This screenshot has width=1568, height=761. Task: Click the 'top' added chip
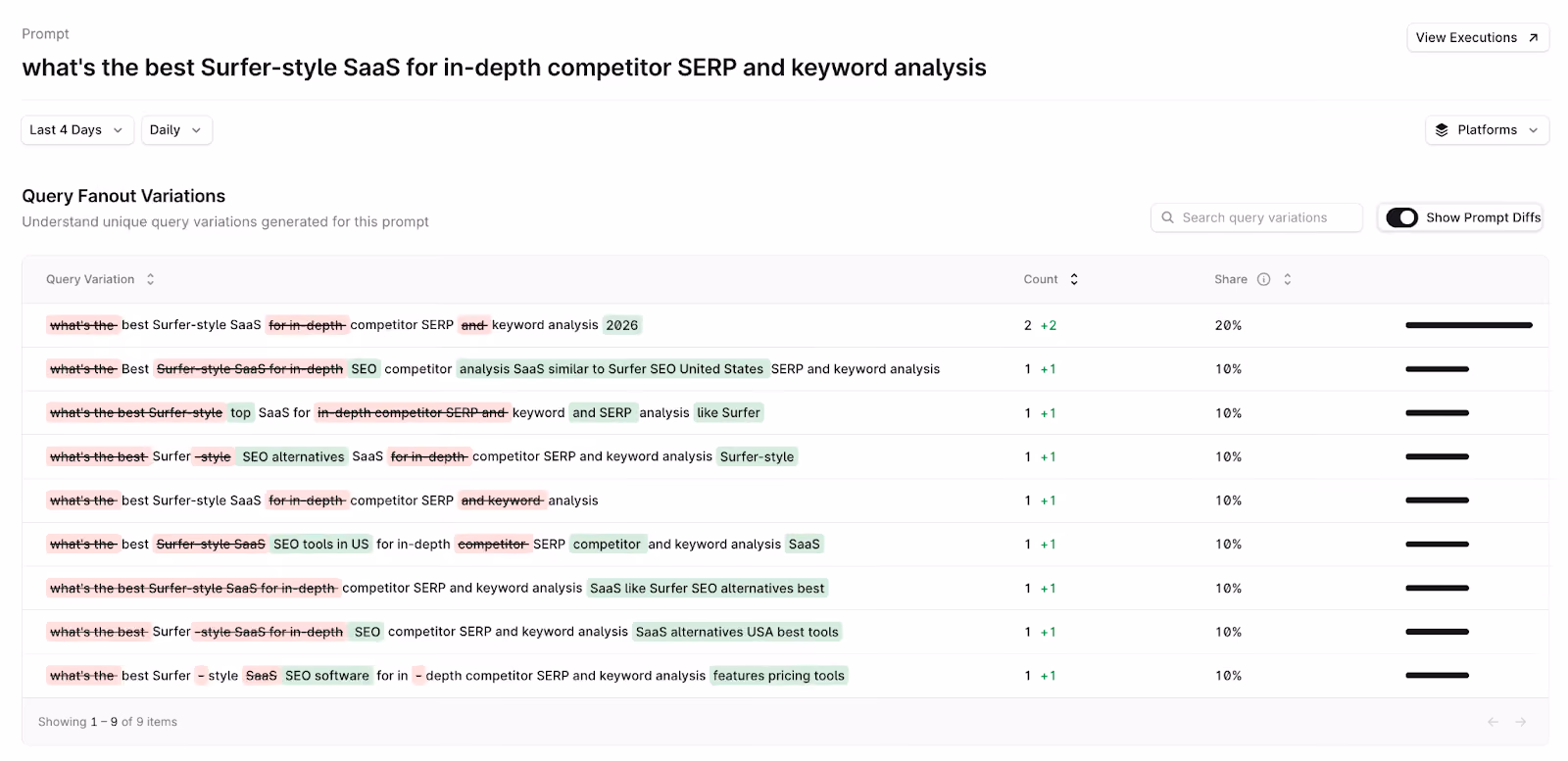pos(241,413)
